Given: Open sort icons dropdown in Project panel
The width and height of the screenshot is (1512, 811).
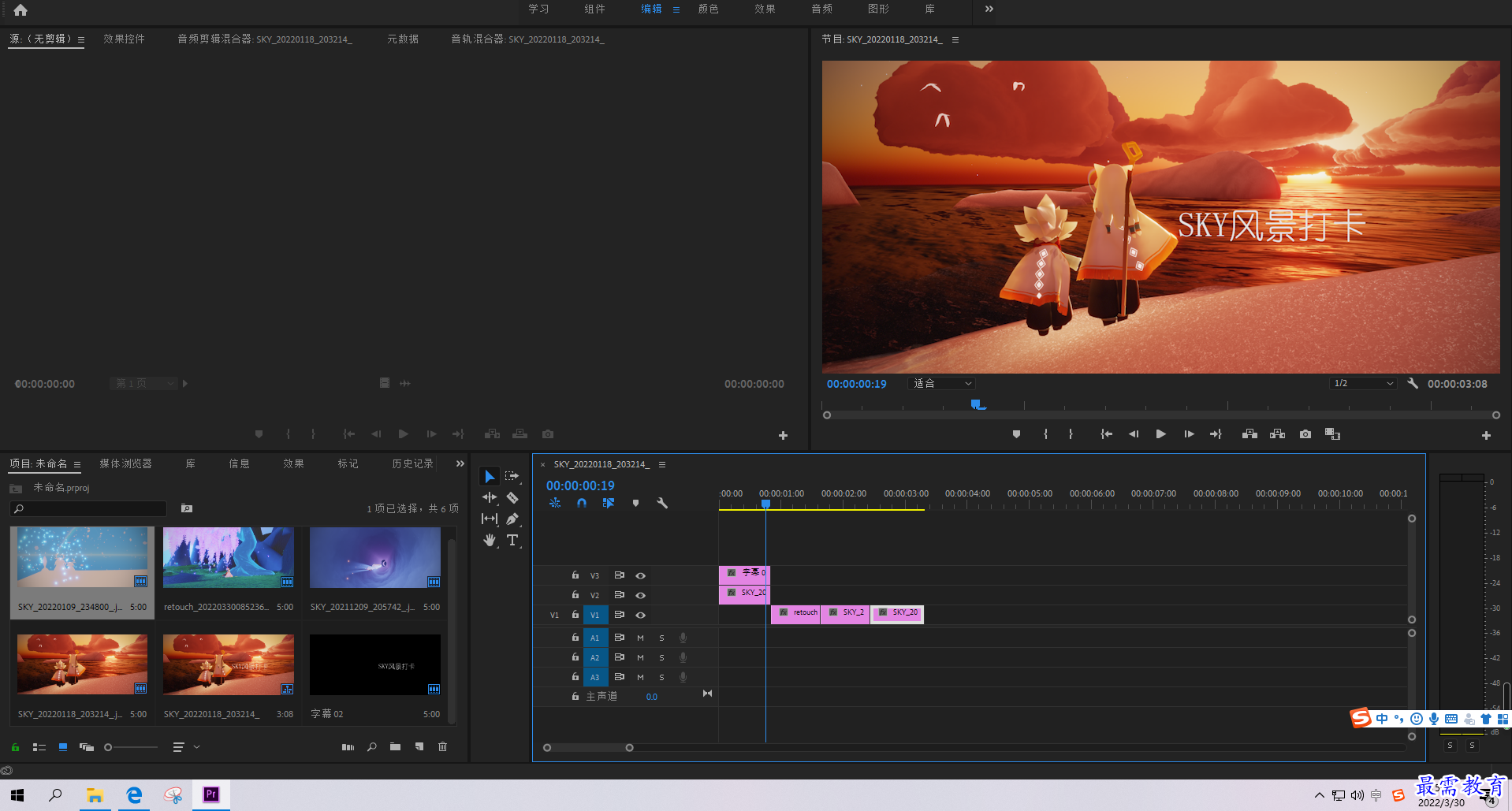Looking at the screenshot, I should tap(186, 747).
